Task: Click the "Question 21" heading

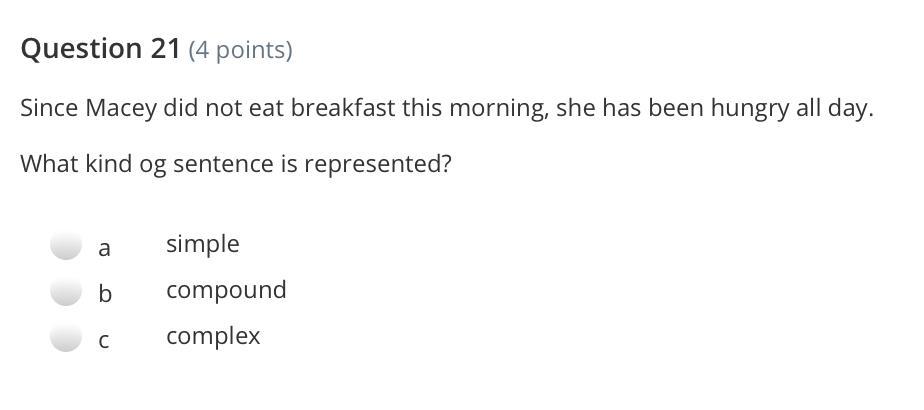Action: pos(100,49)
